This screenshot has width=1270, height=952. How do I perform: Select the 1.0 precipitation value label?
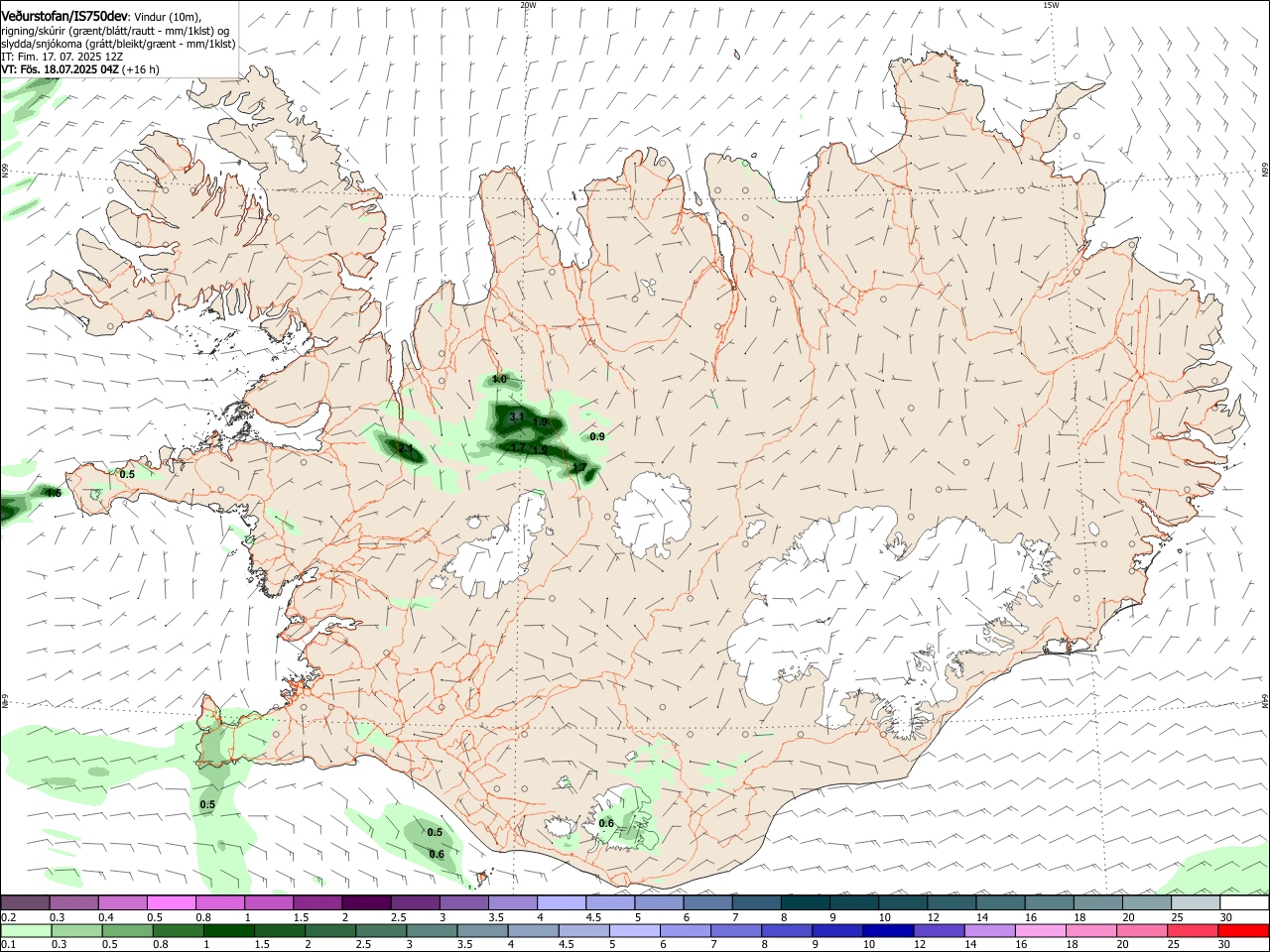pyautogui.click(x=499, y=379)
